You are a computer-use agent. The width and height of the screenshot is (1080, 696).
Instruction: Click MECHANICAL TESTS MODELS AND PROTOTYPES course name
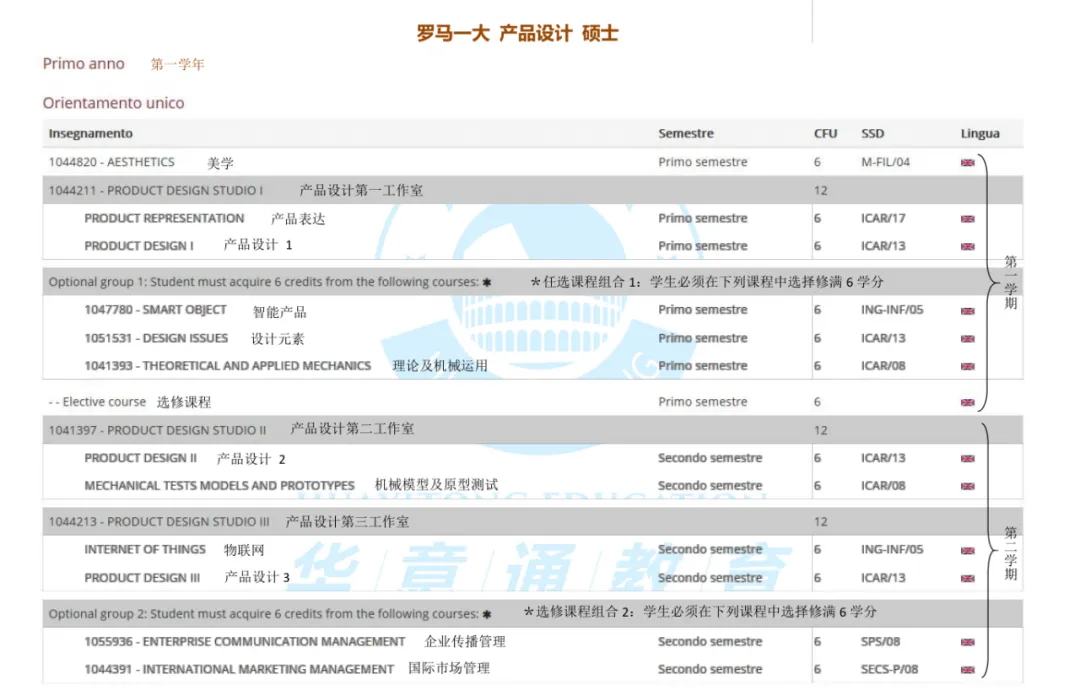[219, 485]
